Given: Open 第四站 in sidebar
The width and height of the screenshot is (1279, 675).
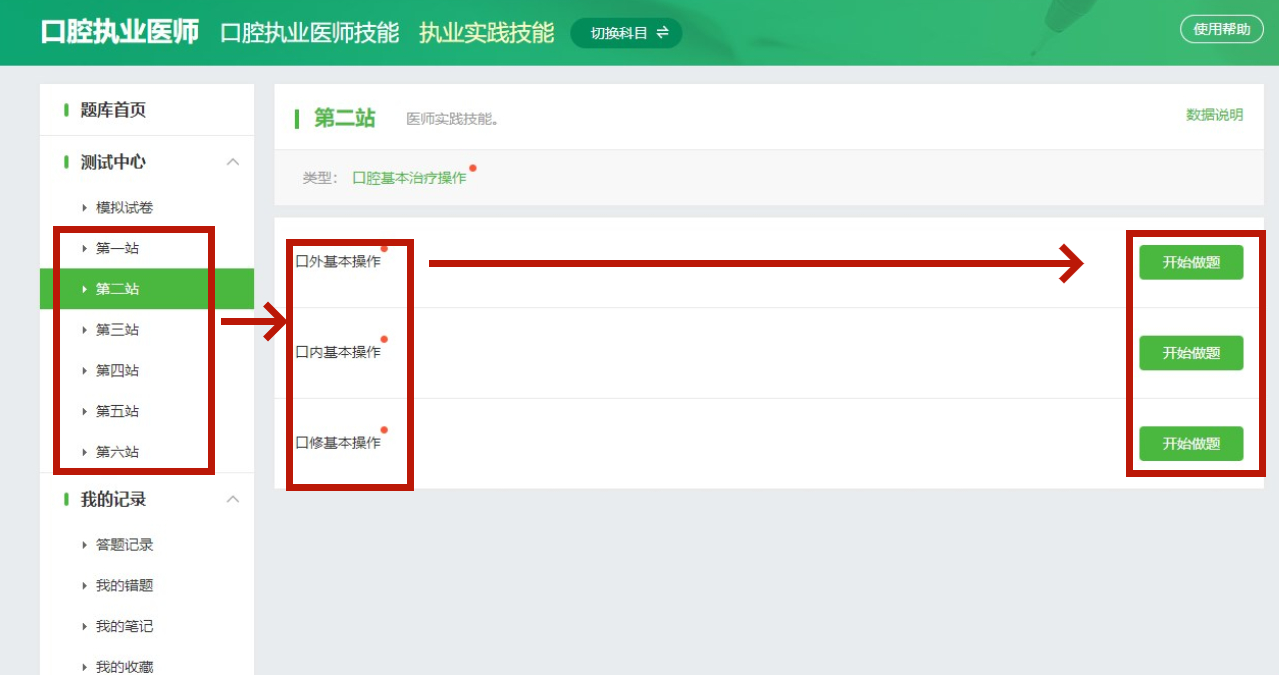Looking at the screenshot, I should [x=117, y=371].
